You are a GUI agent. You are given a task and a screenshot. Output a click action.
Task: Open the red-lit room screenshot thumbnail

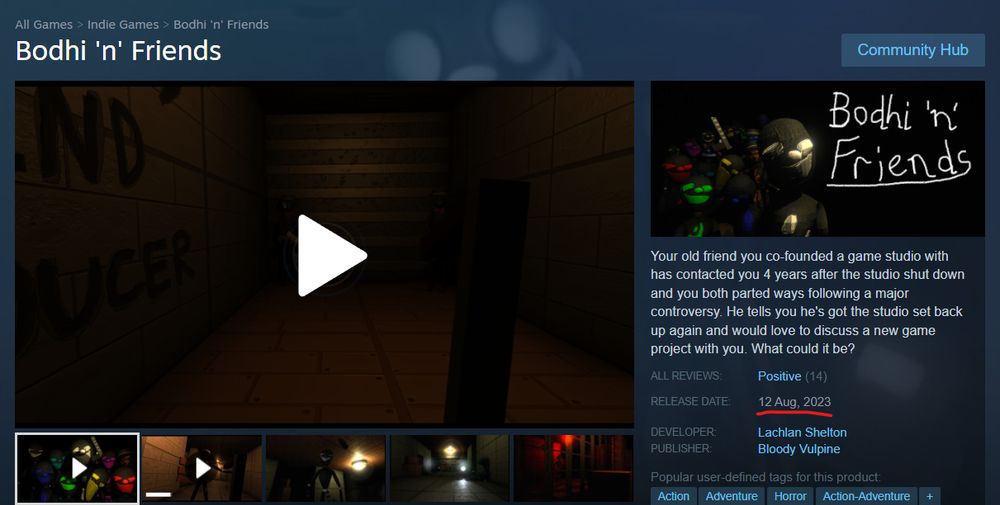[573, 469]
